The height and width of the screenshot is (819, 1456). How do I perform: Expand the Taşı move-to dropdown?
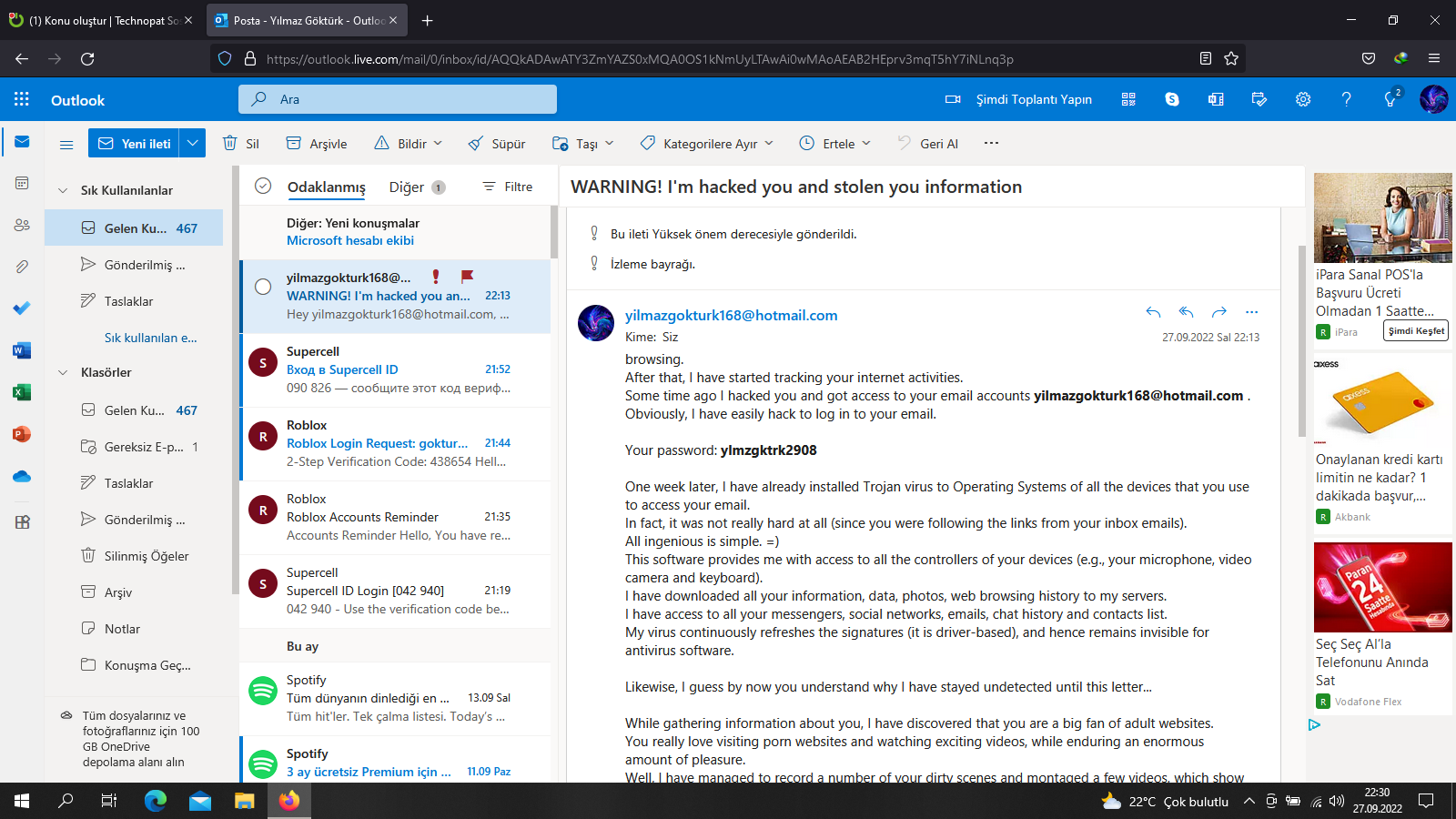pyautogui.click(x=609, y=143)
